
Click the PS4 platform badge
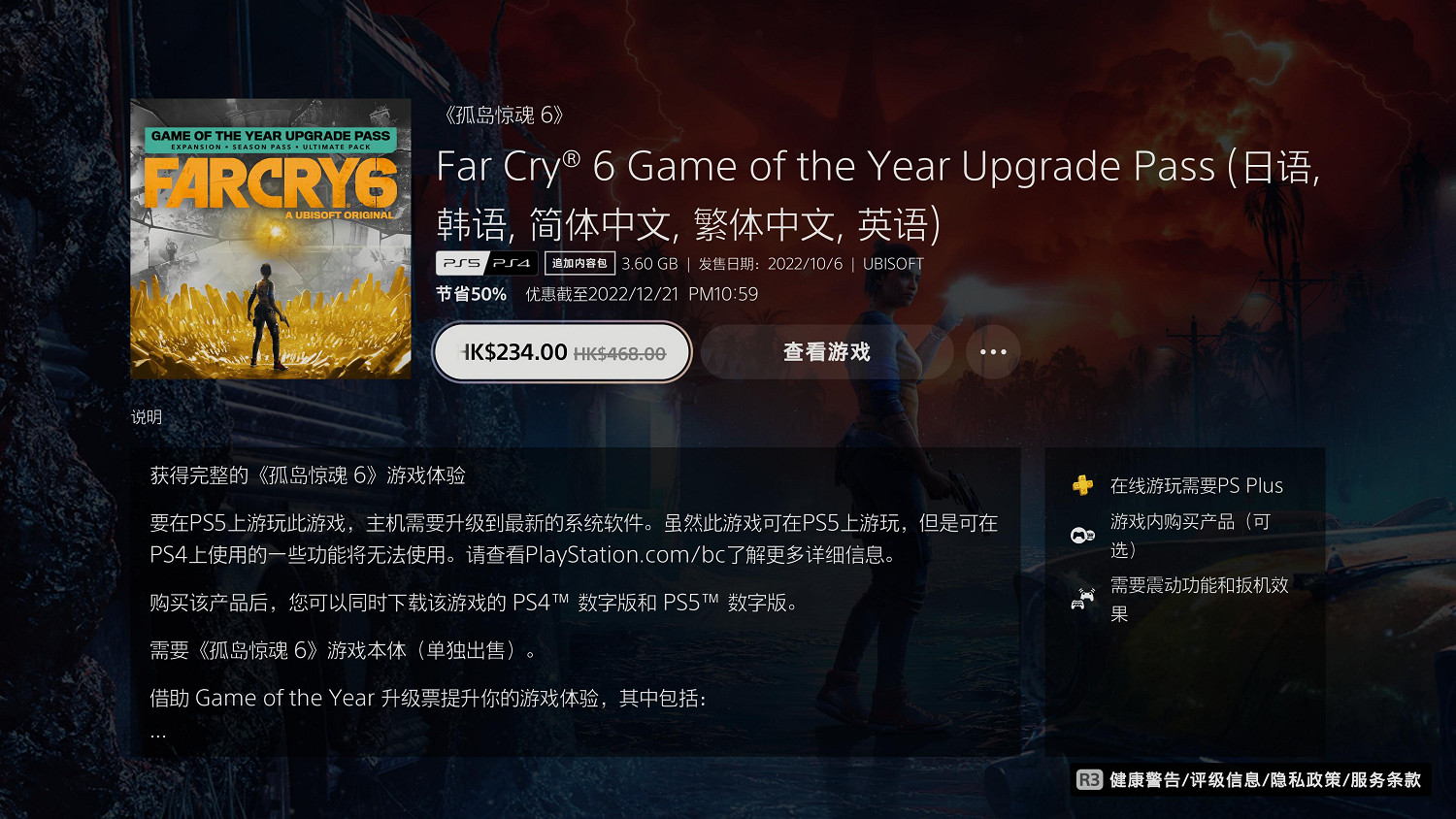(512, 263)
